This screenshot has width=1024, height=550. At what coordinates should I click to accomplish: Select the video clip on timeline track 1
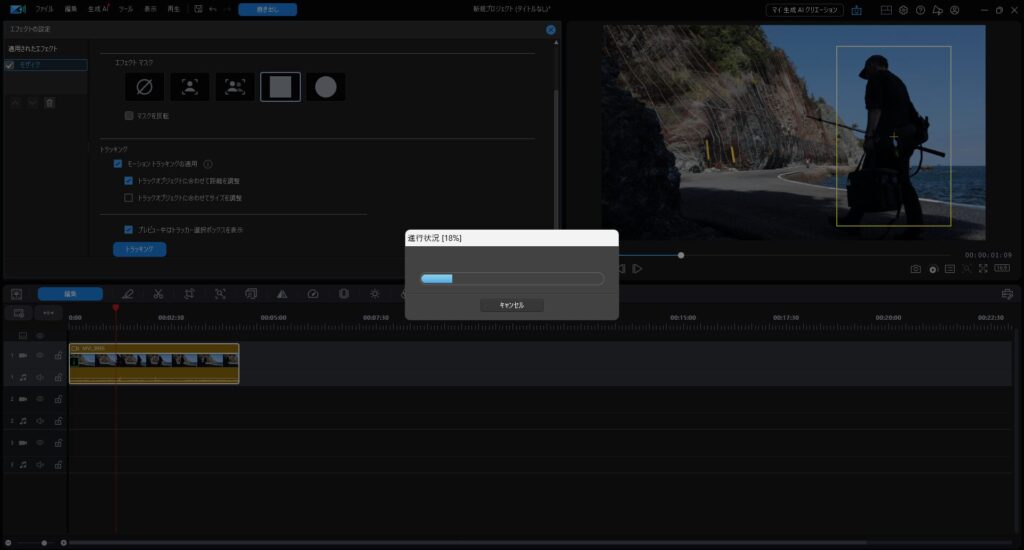coord(154,363)
